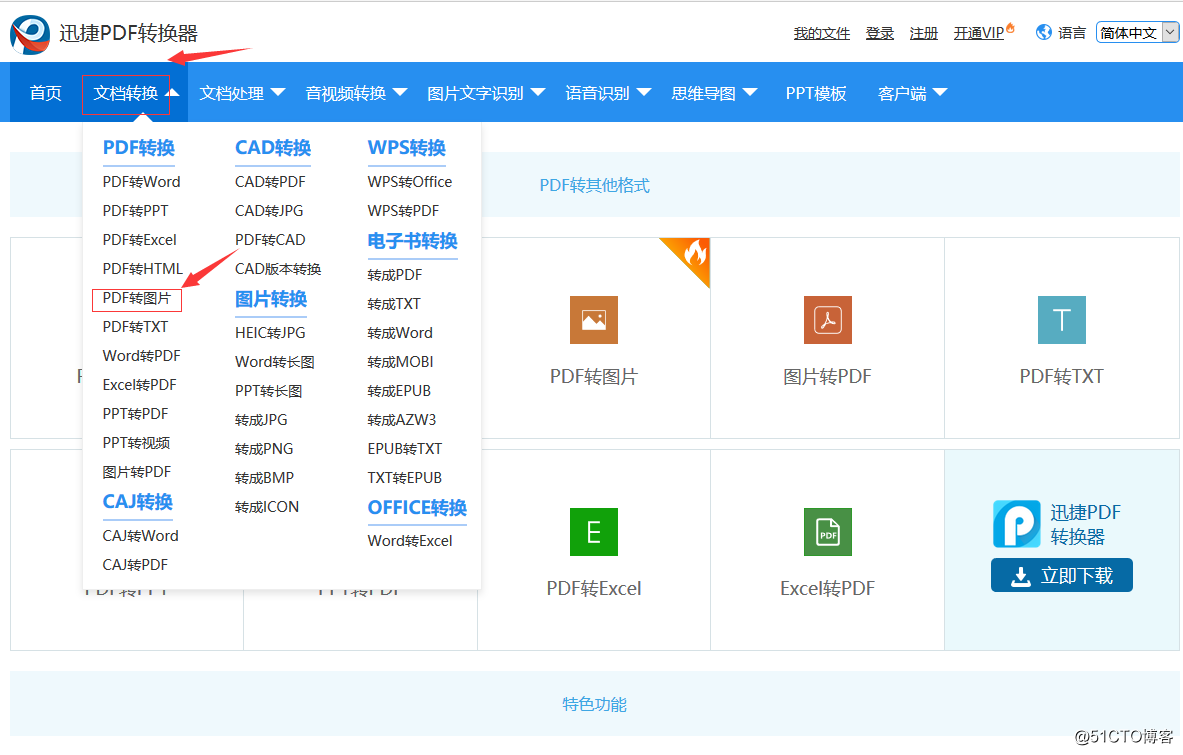Select PDF转Word from the menu
This screenshot has height=755, width=1183.
(141, 182)
